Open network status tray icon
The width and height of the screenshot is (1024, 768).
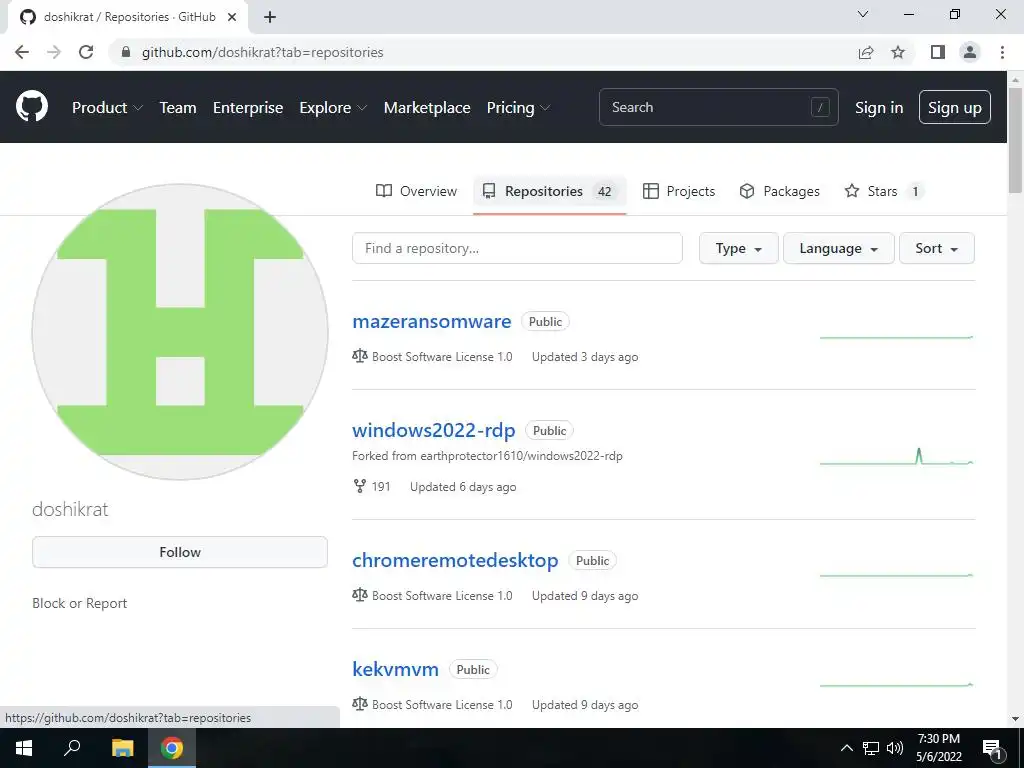tap(871, 748)
